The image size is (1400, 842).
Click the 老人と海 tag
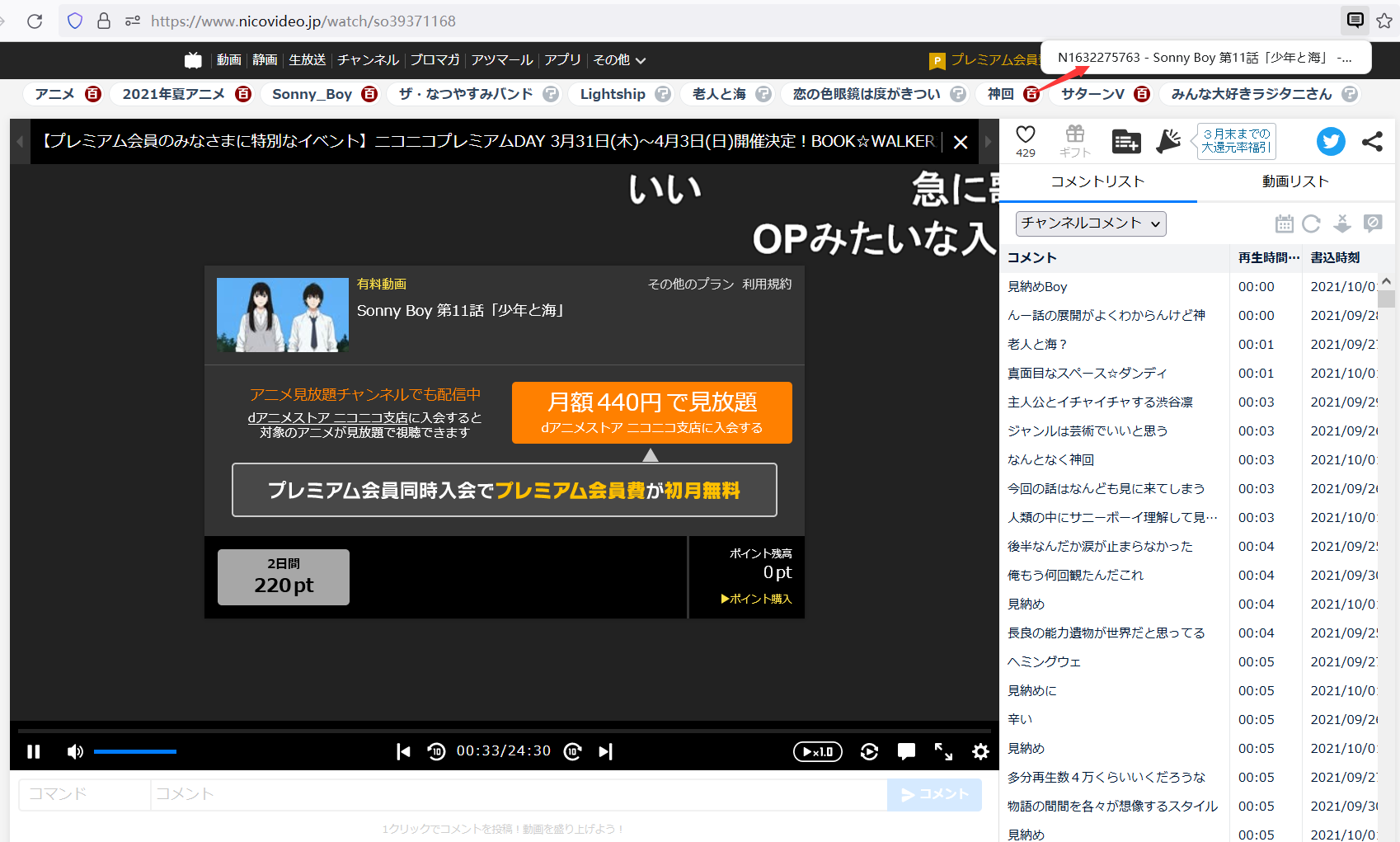pyautogui.click(x=719, y=94)
